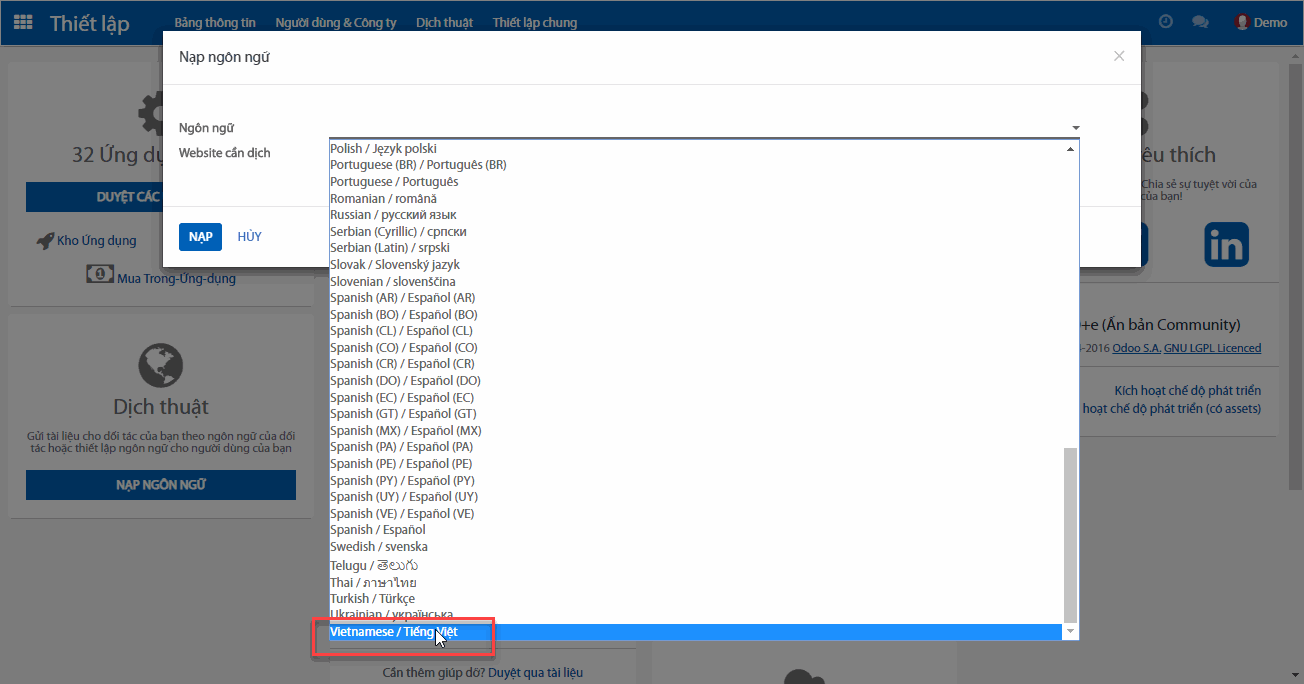This screenshot has width=1304, height=684.
Task: Pick Swedish / svenska in language list
Action: point(378,547)
